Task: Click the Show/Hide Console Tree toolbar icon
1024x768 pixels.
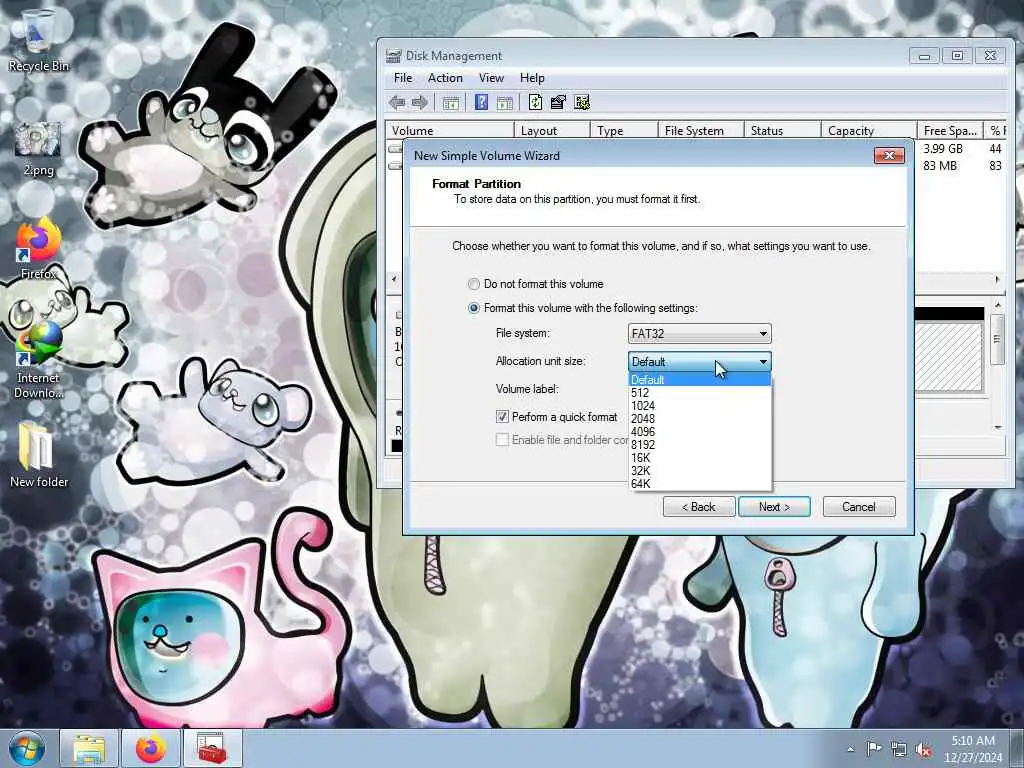Action: point(451,103)
